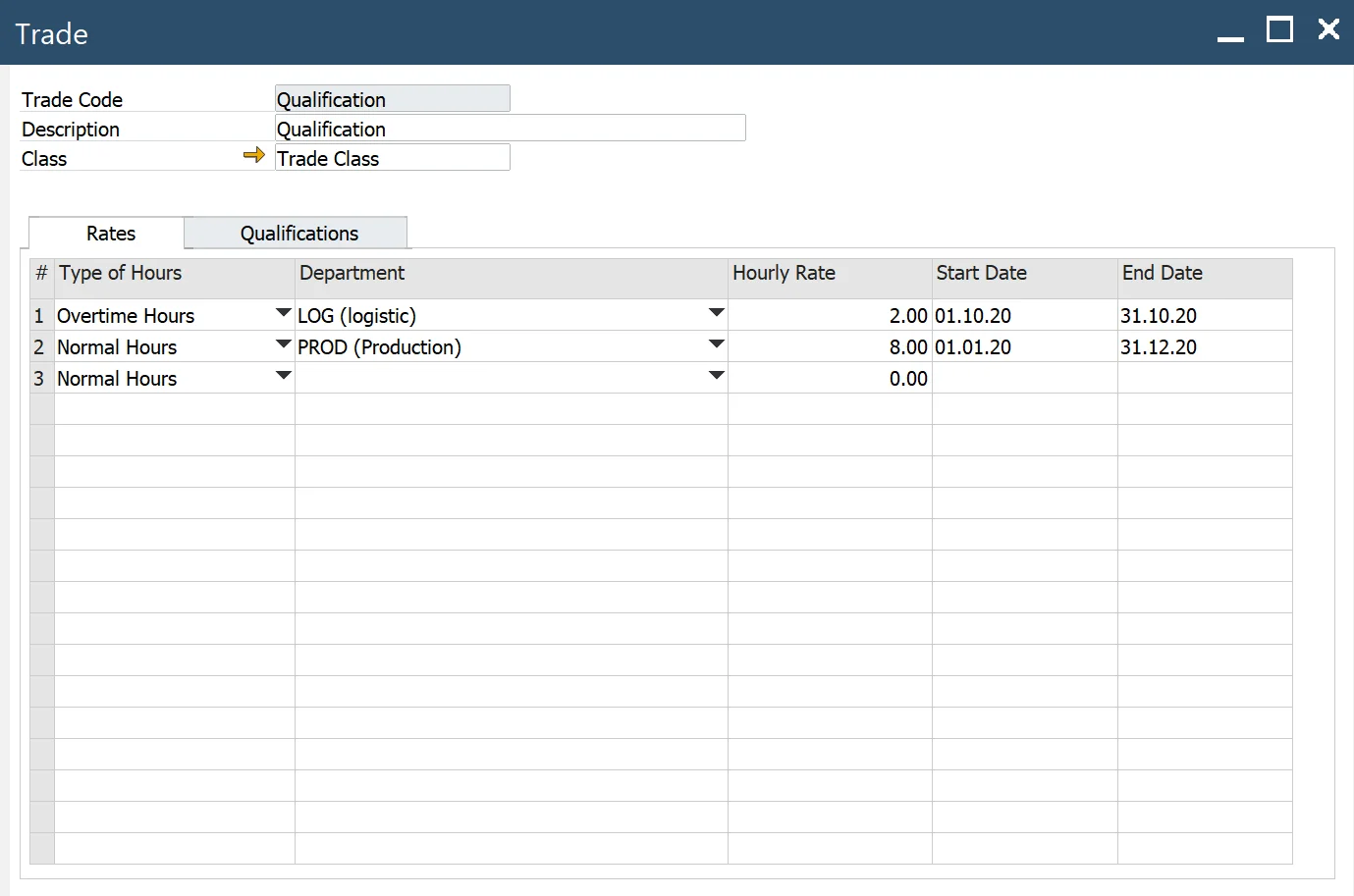Image resolution: width=1354 pixels, height=896 pixels.
Task: Open empty Department dropdown in row 3
Action: [716, 377]
